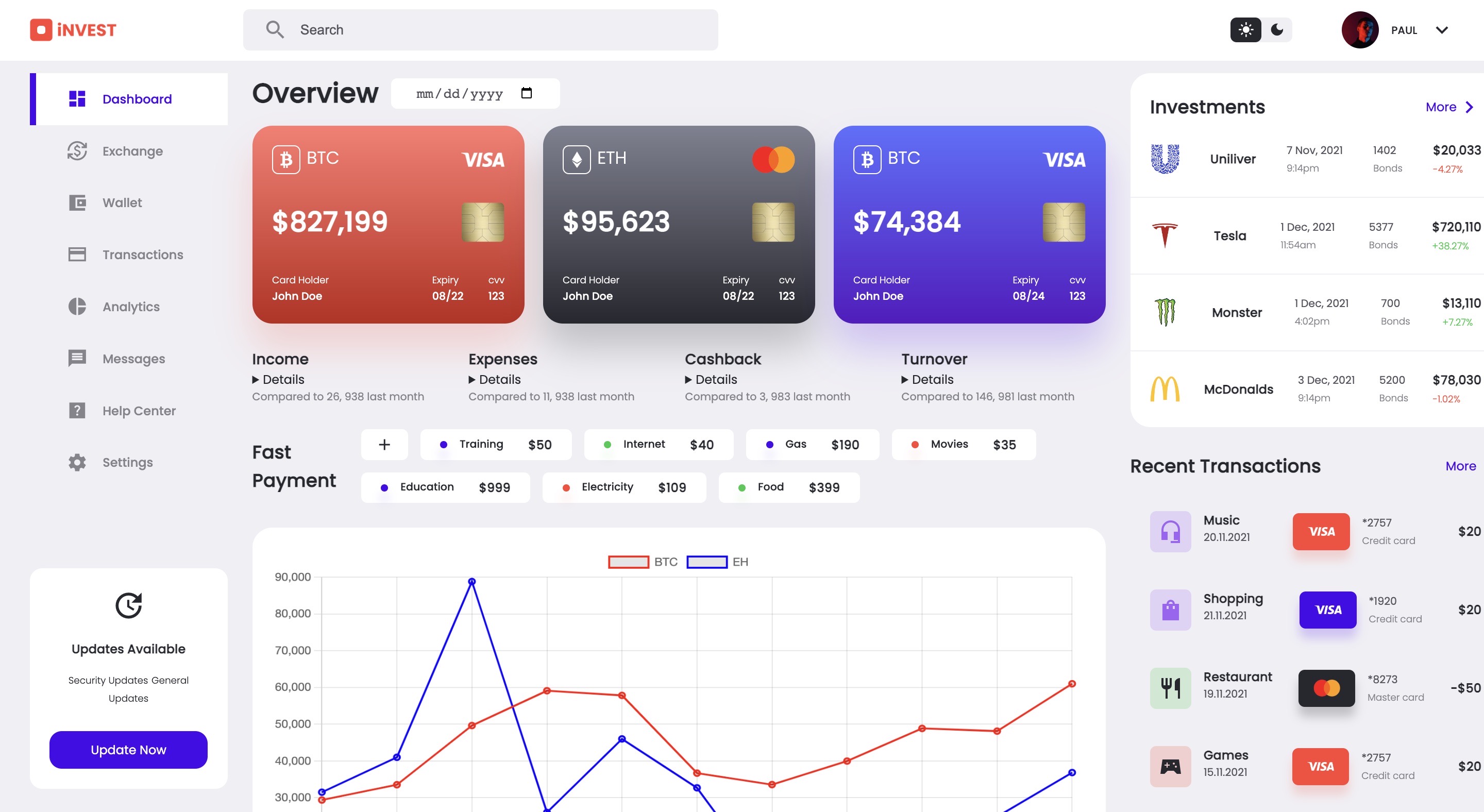This screenshot has height=812, width=1484.
Task: Click the Wallet icon in sidebar
Action: click(77, 202)
